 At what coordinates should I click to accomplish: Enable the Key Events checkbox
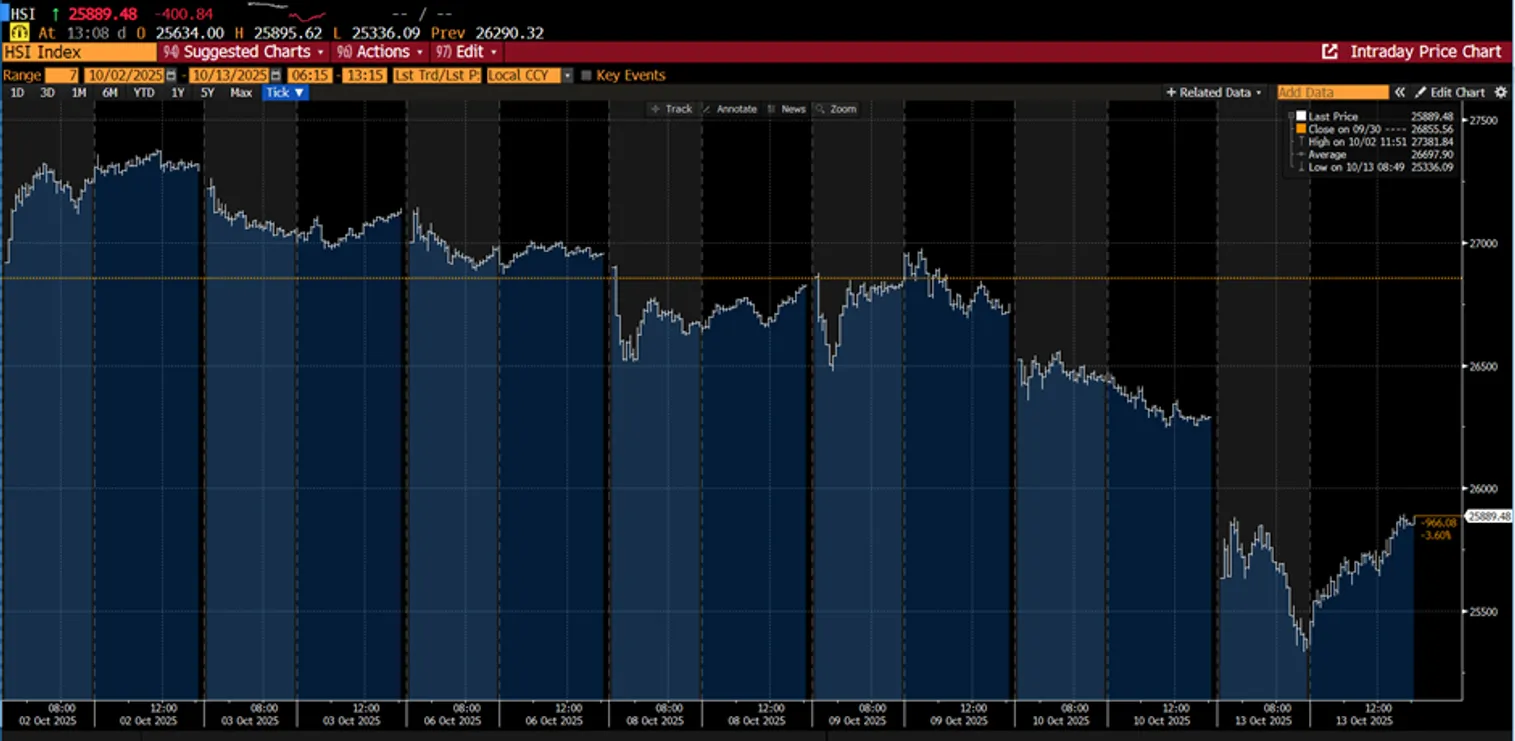pyautogui.click(x=587, y=75)
